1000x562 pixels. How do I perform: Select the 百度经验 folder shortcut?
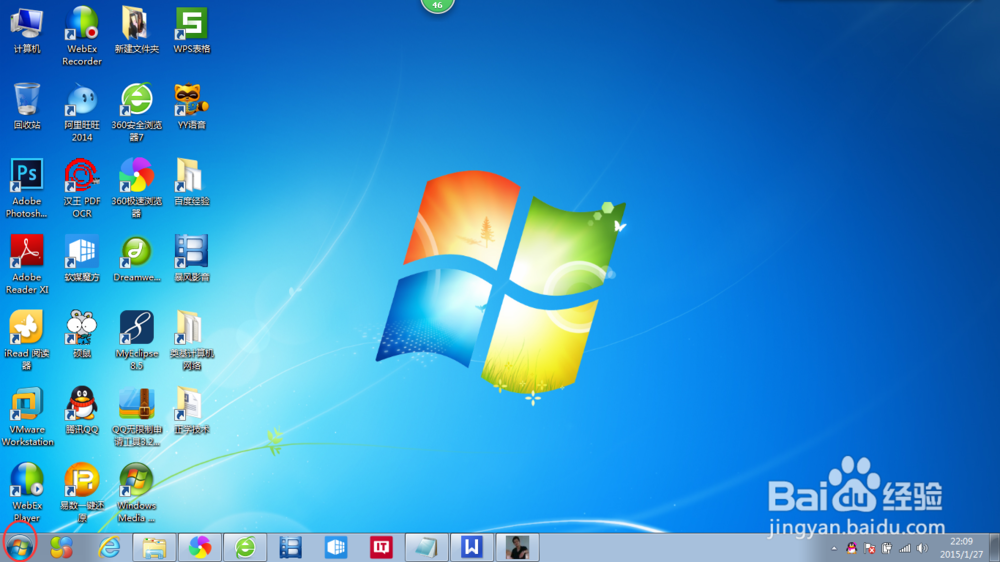191,182
